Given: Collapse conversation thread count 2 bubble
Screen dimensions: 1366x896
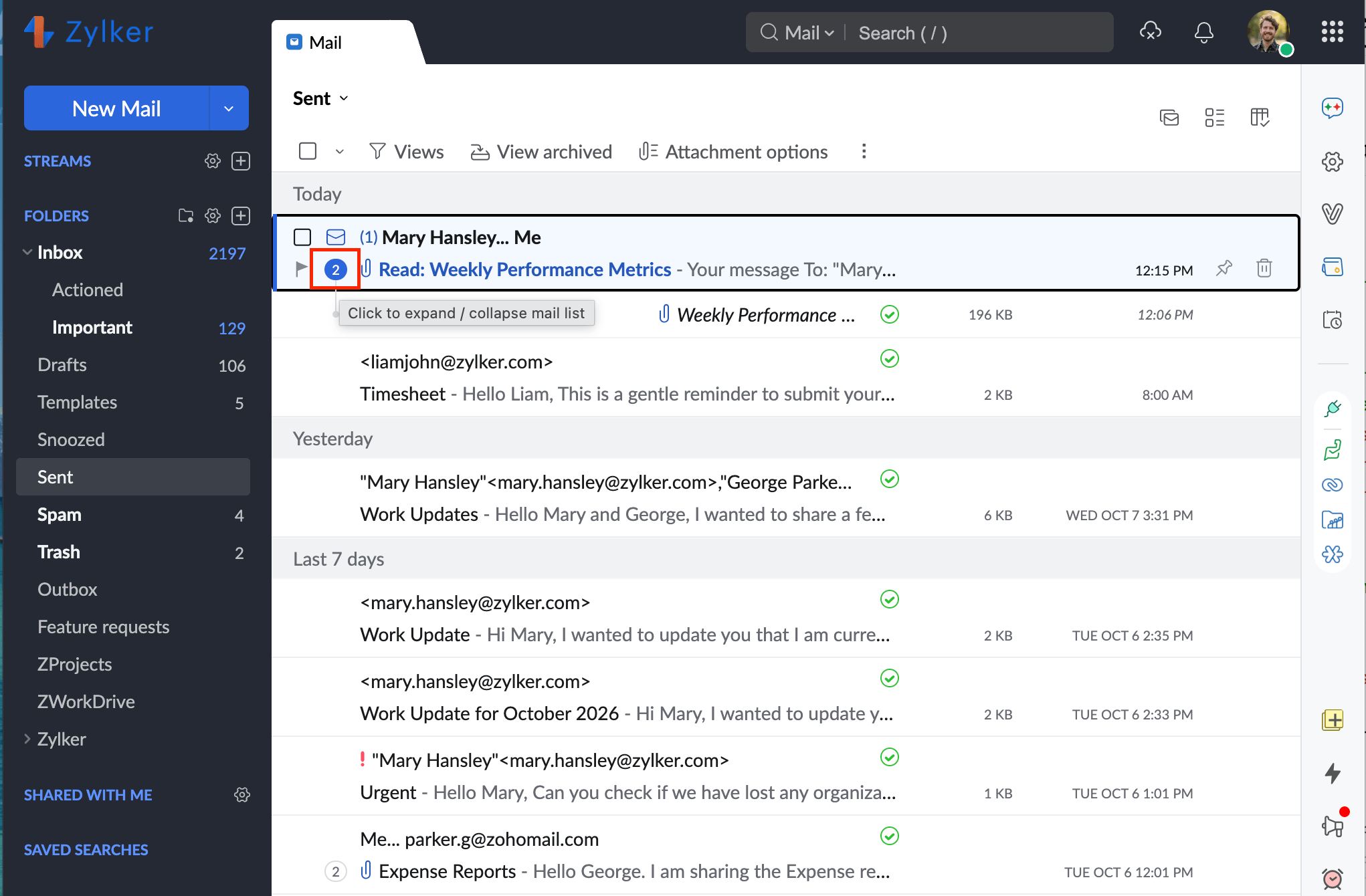Looking at the screenshot, I should click(336, 269).
